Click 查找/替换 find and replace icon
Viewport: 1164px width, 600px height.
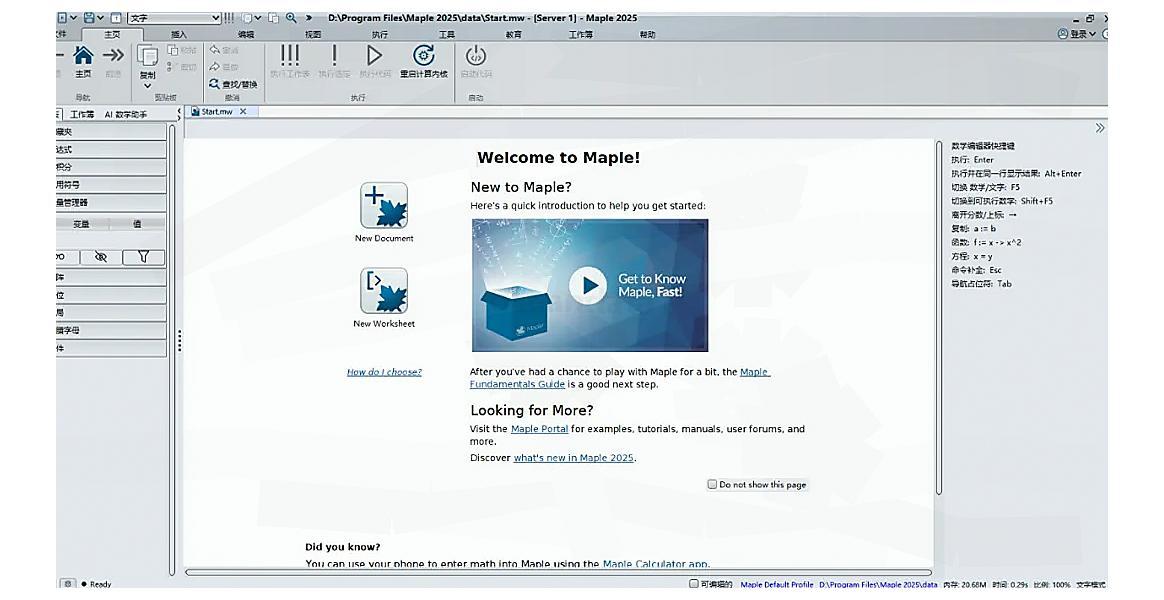pos(214,85)
